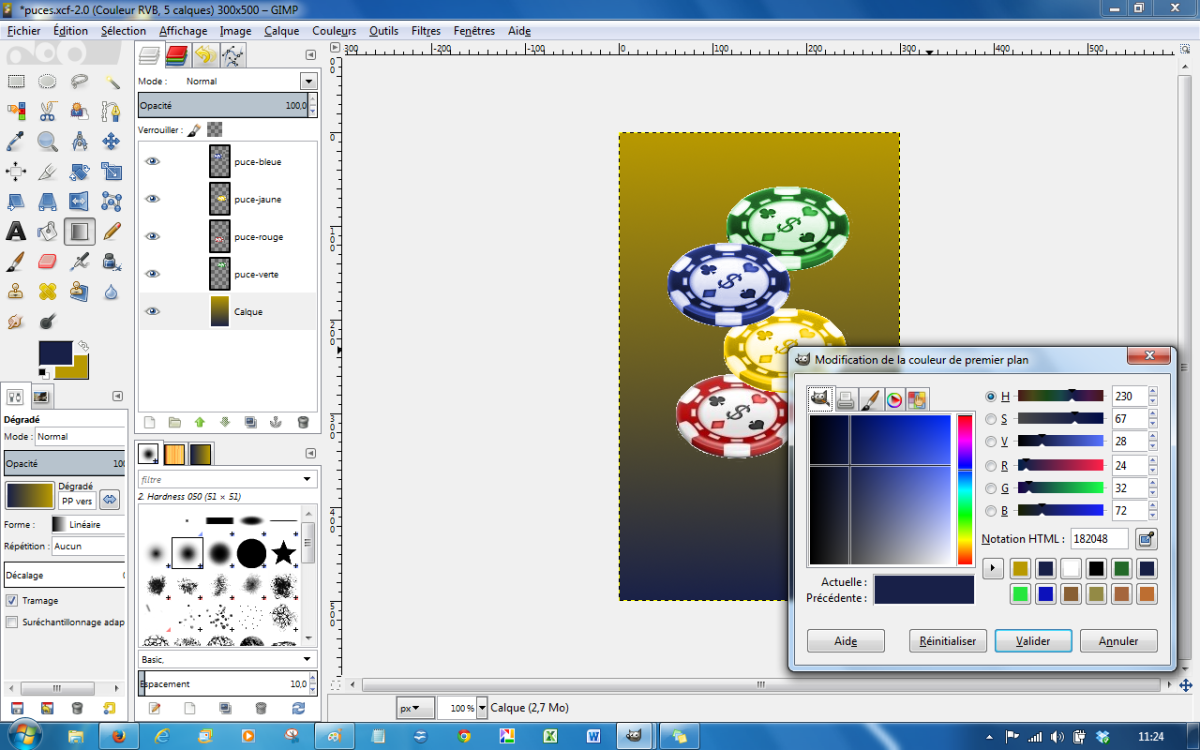This screenshot has height=750, width=1200.
Task: Open the Répétition Aucun dropdown
Action: coord(88,547)
